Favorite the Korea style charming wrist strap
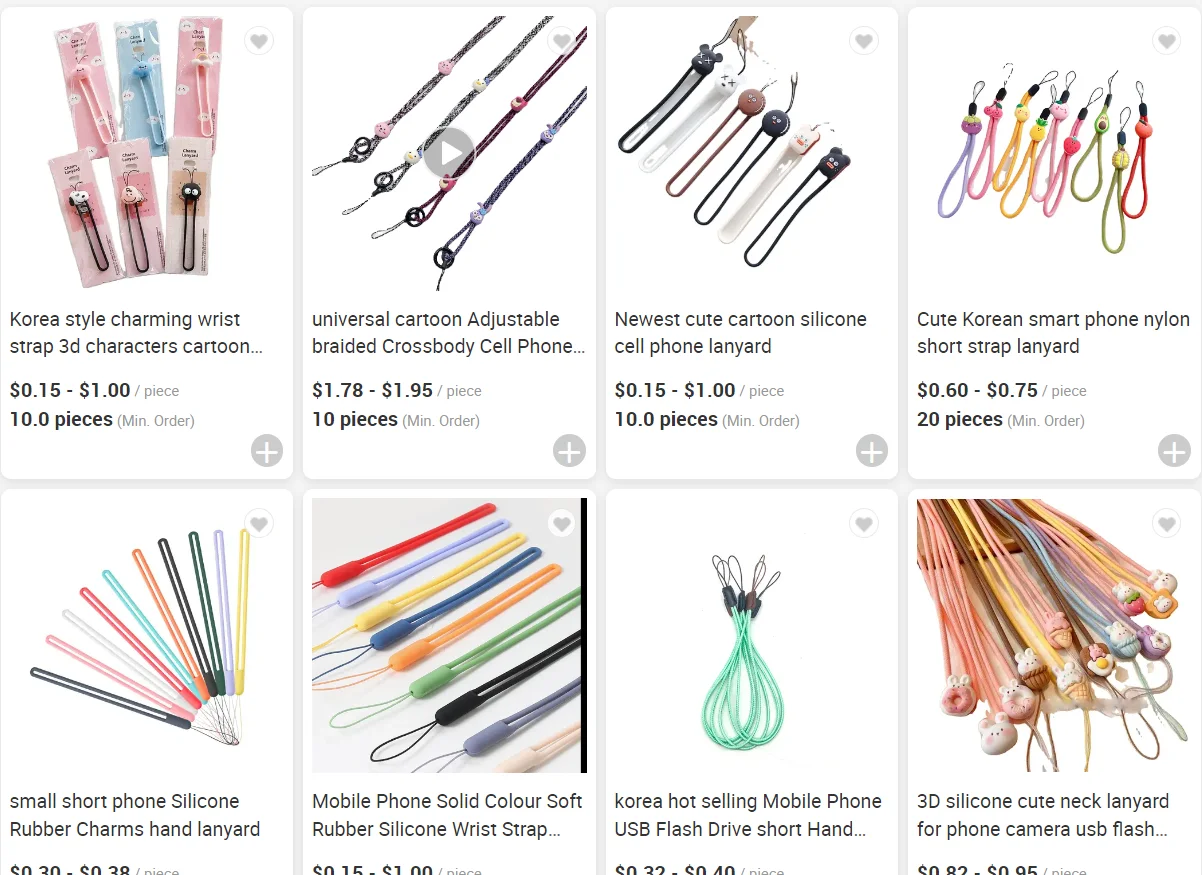The height and width of the screenshot is (875, 1202). 259,41
